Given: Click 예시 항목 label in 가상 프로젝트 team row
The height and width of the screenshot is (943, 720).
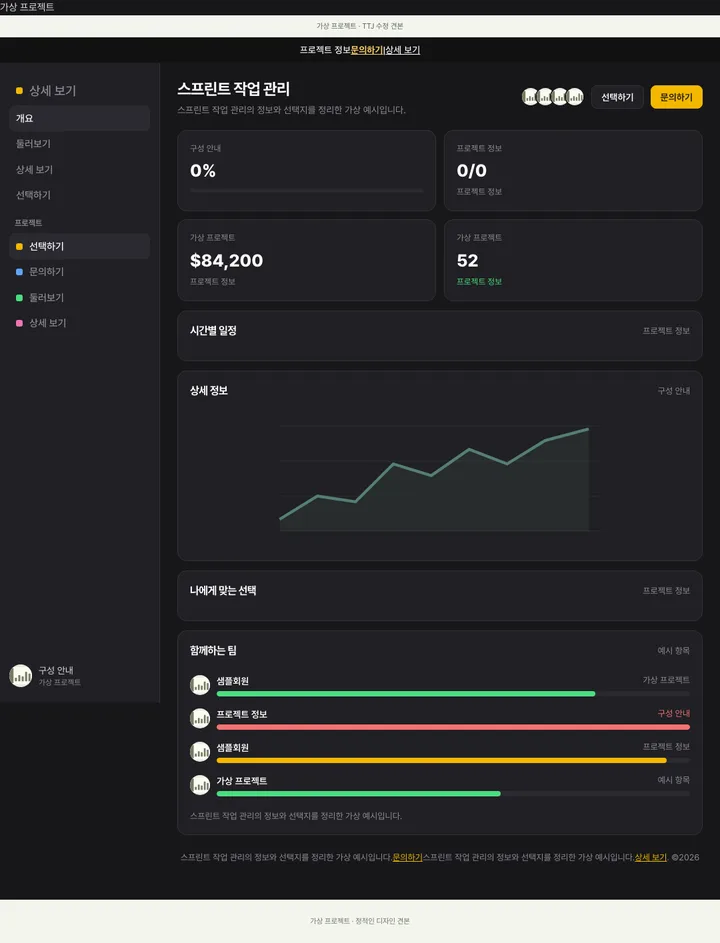Looking at the screenshot, I should click(674, 780).
